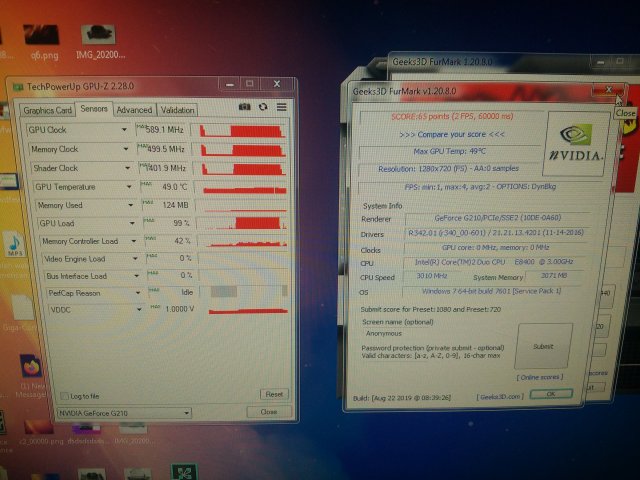The image size is (640, 480).
Task: Click the Reset button in GPU-Z
Action: (274, 394)
